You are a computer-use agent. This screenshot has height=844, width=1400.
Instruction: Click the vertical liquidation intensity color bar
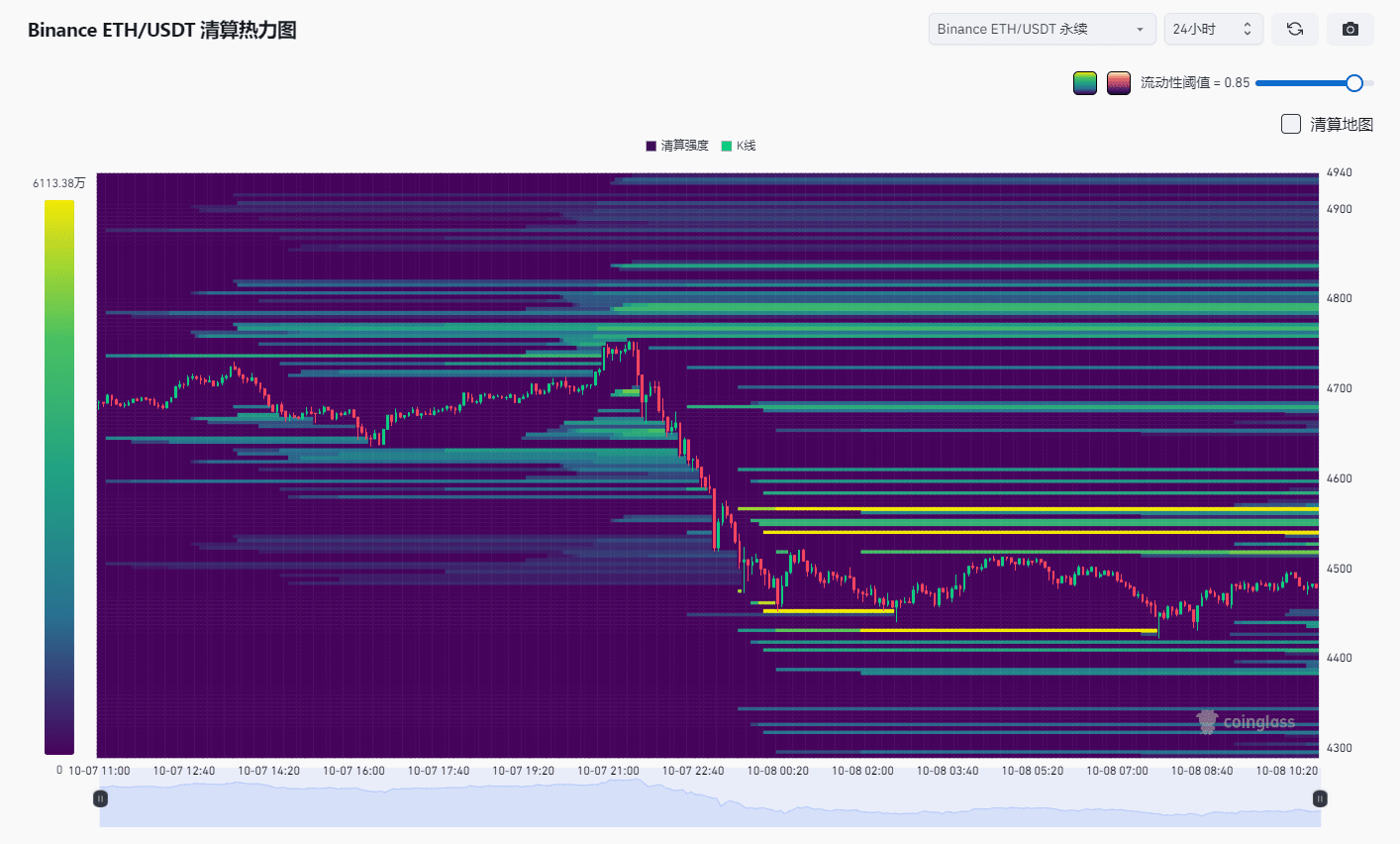pos(59,476)
